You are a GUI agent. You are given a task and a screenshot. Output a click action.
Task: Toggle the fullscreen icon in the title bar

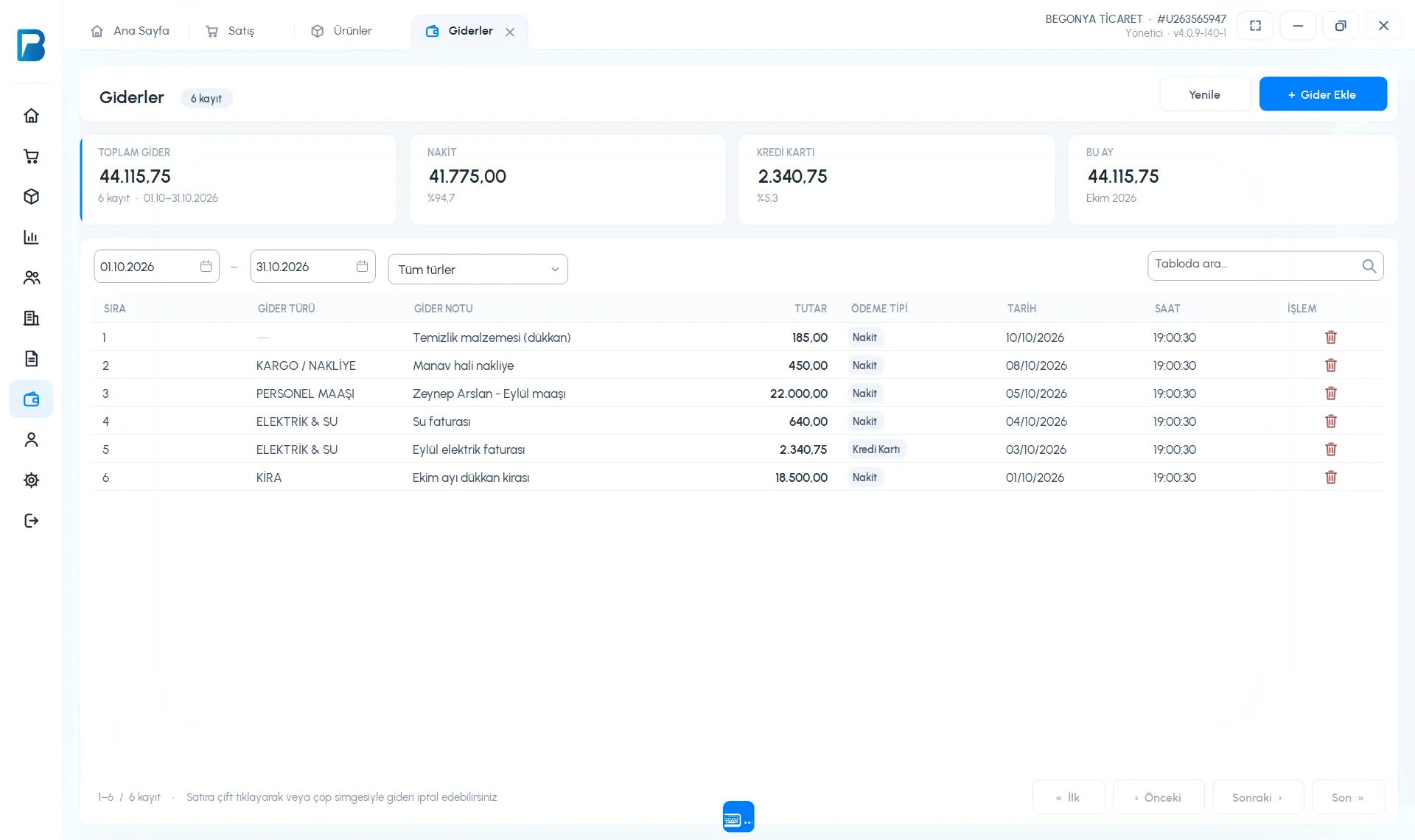pos(1256,26)
